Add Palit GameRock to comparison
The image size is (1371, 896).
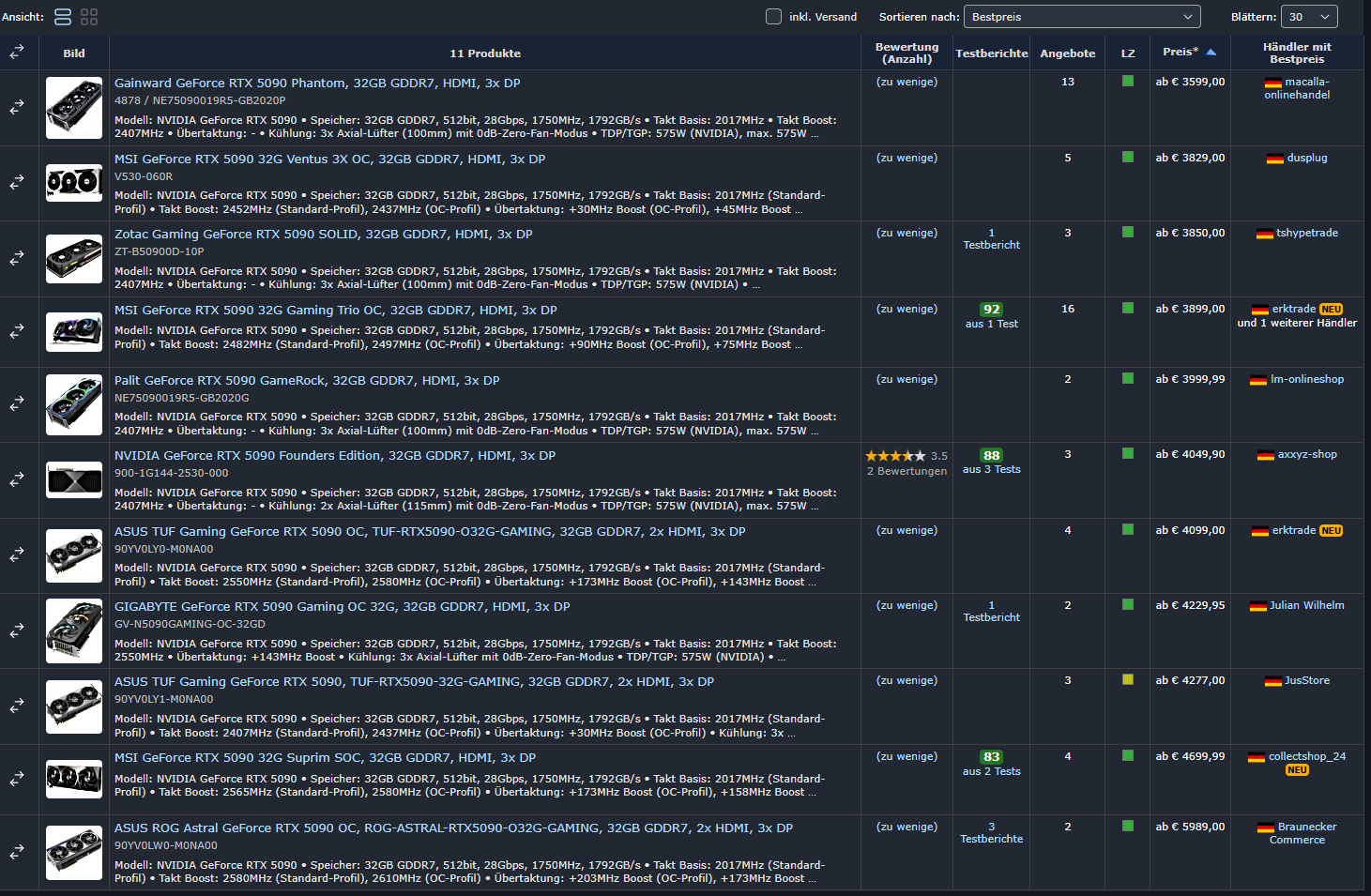[17, 404]
